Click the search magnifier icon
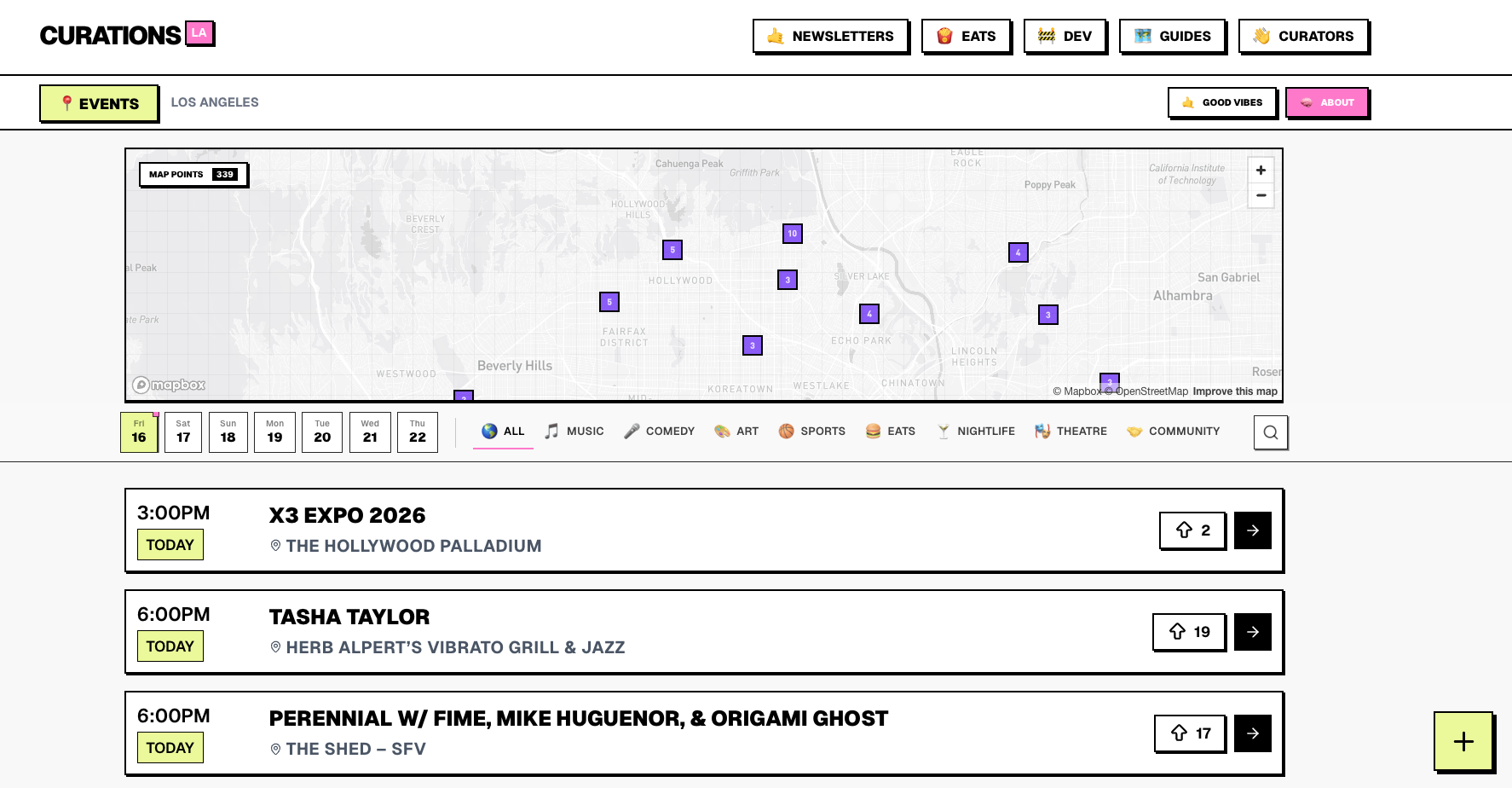The height and width of the screenshot is (788, 1512). (x=1270, y=432)
